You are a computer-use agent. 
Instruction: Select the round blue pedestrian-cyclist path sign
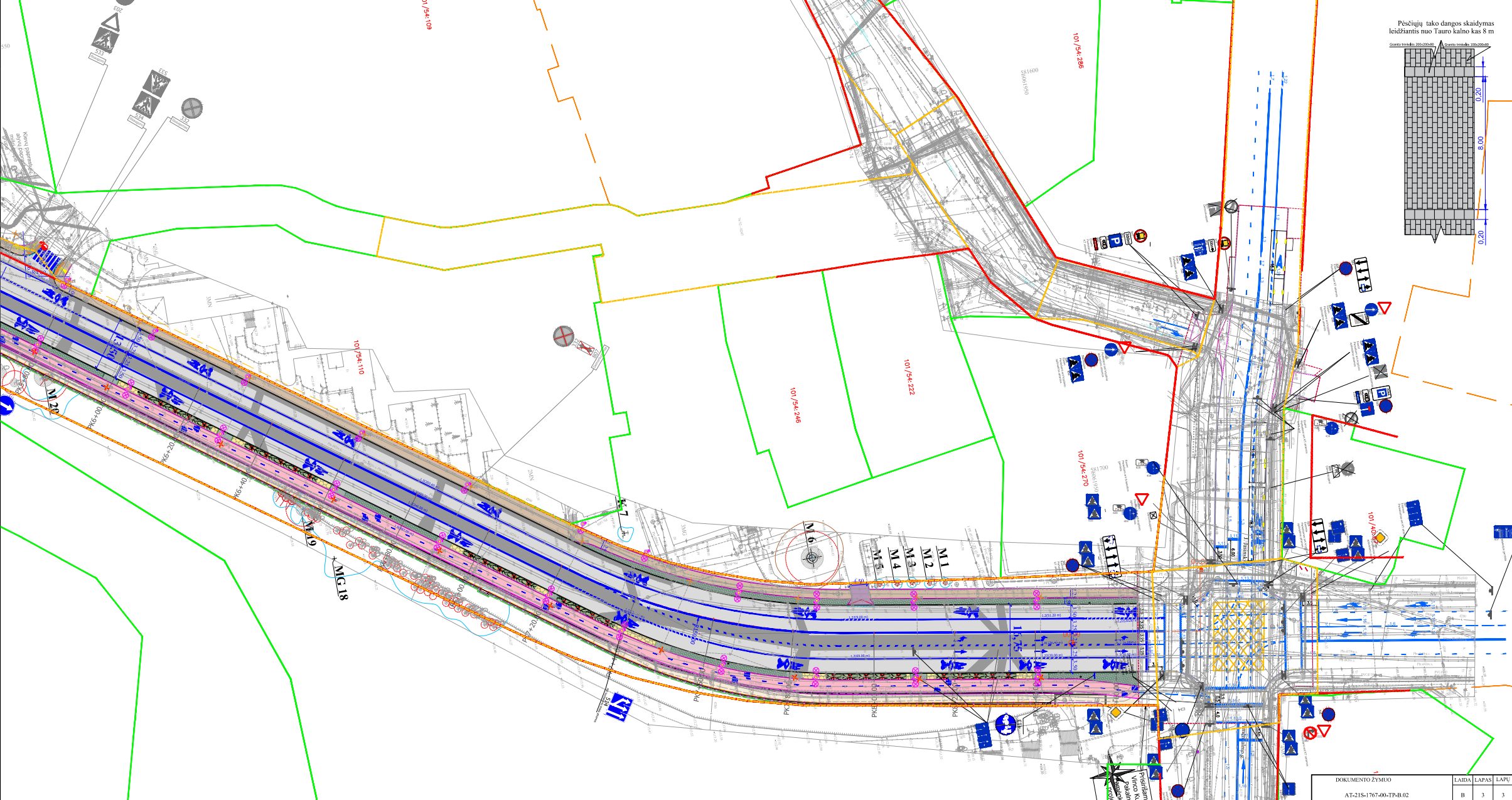click(x=1005, y=724)
